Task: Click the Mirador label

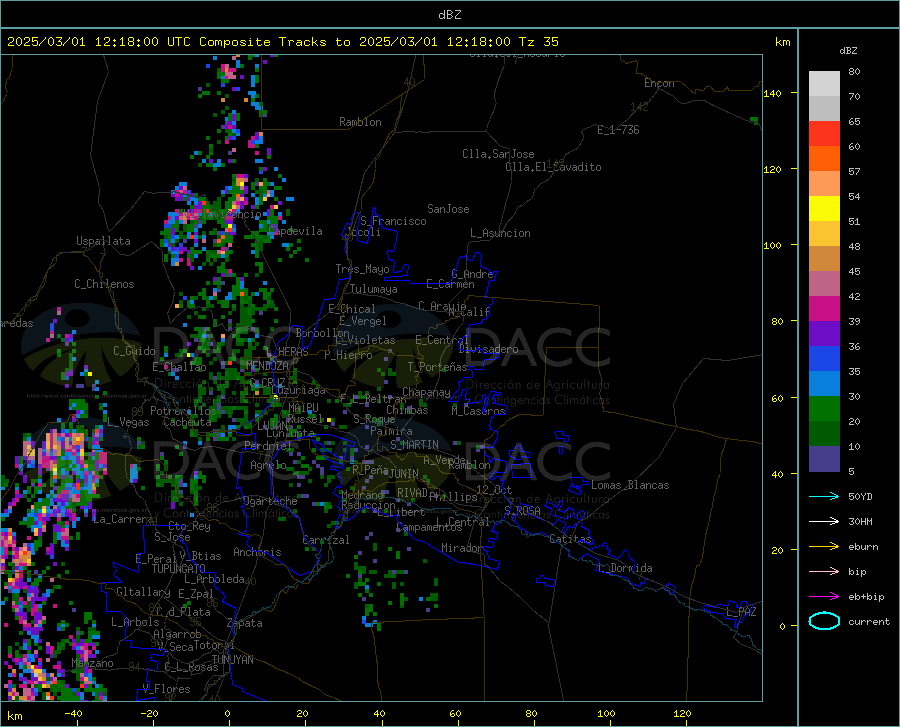Action: 462,548
